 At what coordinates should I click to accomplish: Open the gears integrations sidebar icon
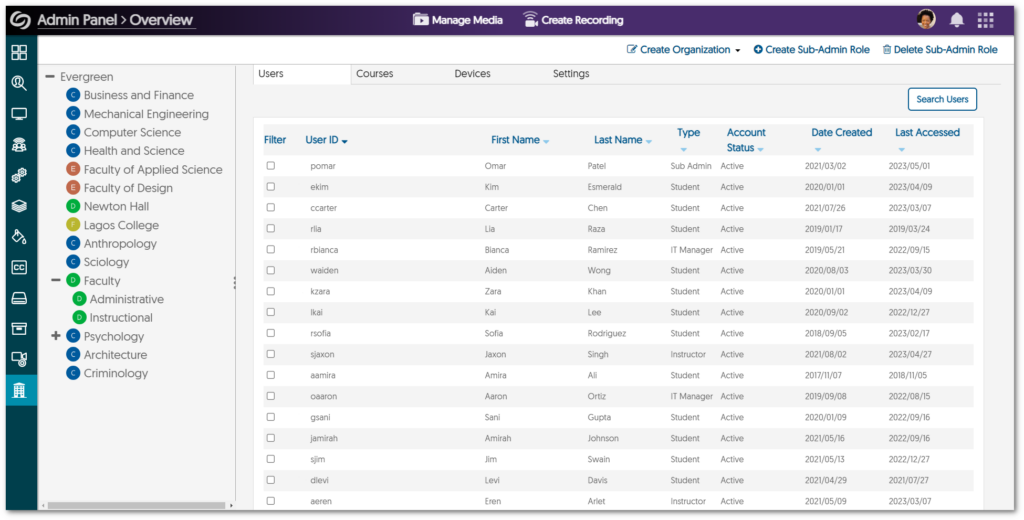point(20,176)
